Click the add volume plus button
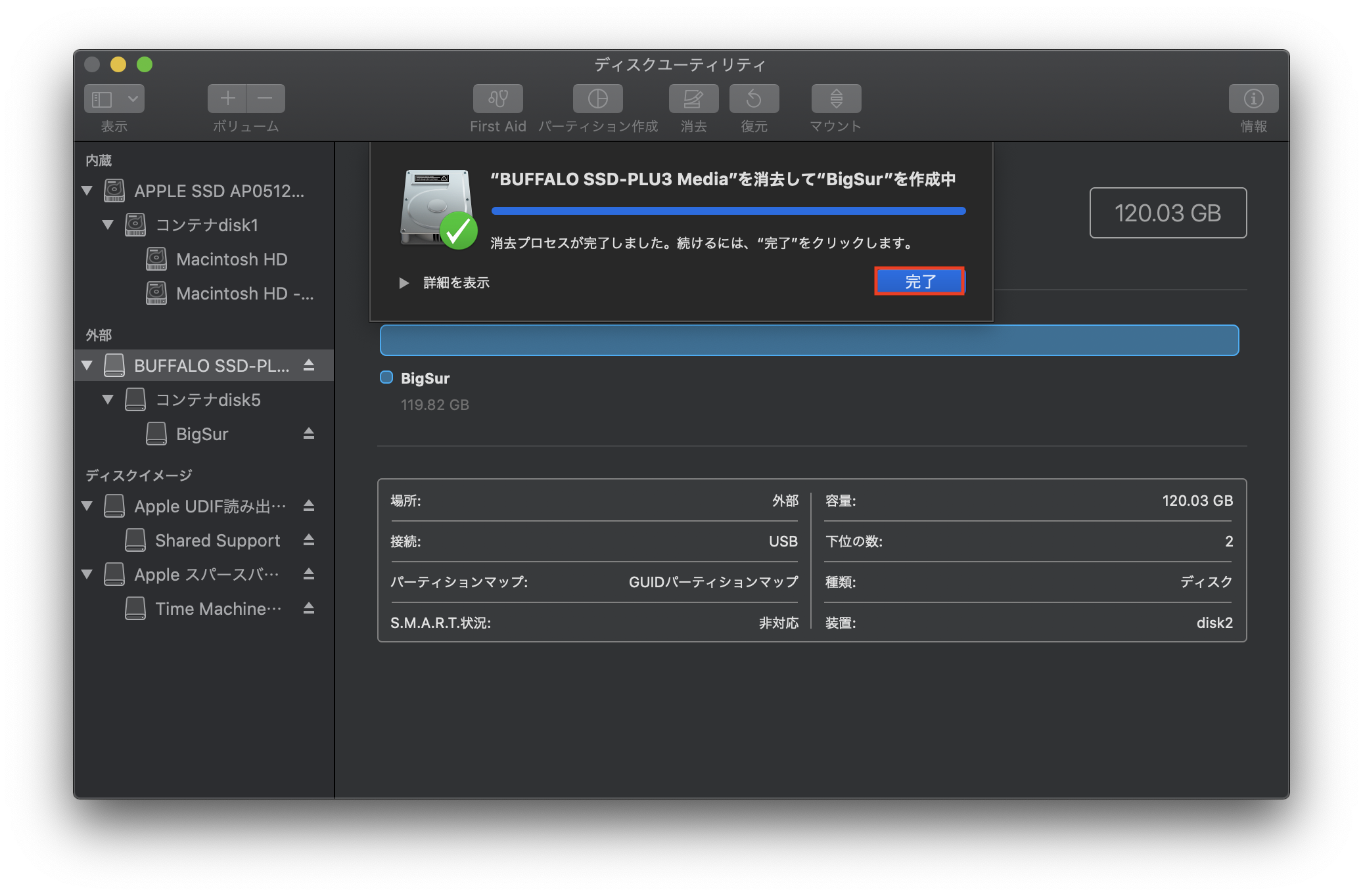Viewport: 1363px width, 896px height. tap(227, 99)
